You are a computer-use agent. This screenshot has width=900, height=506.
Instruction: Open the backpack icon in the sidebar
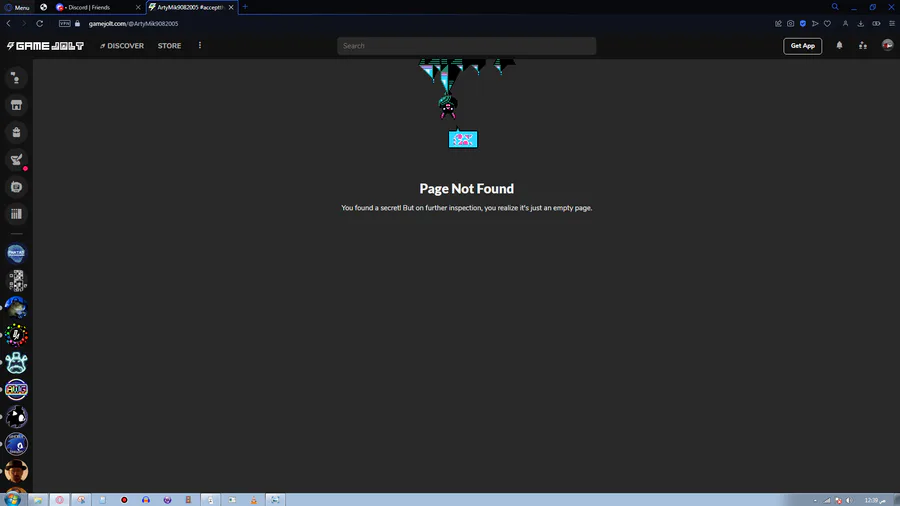pyautogui.click(x=16, y=133)
